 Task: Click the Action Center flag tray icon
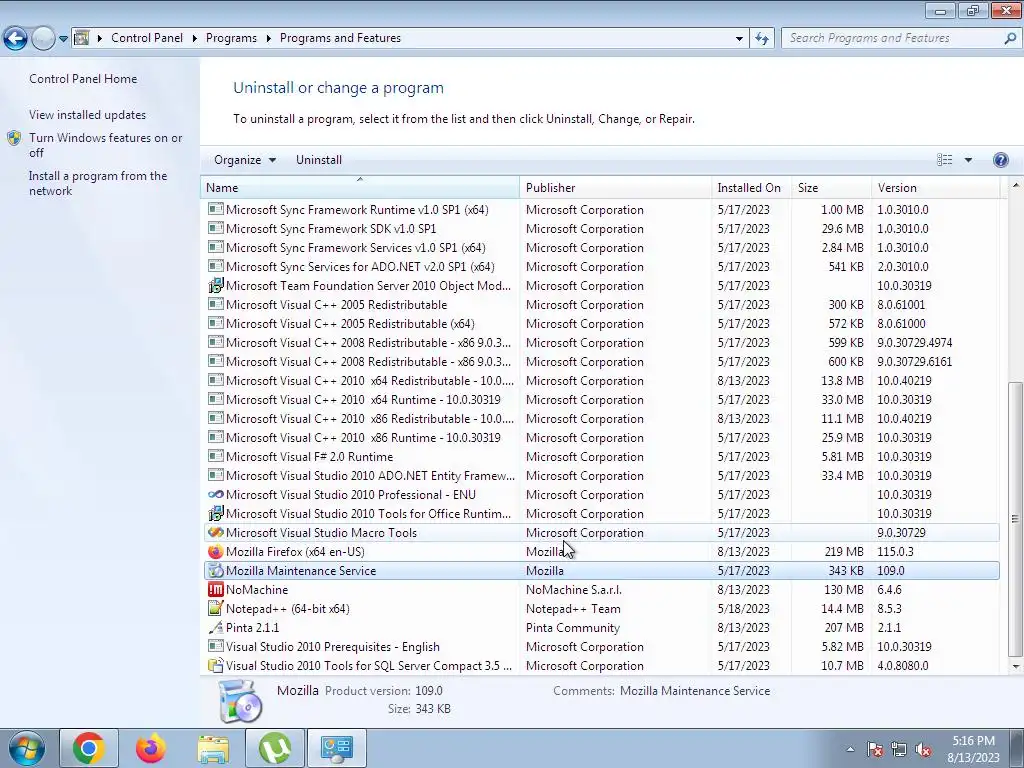(874, 750)
